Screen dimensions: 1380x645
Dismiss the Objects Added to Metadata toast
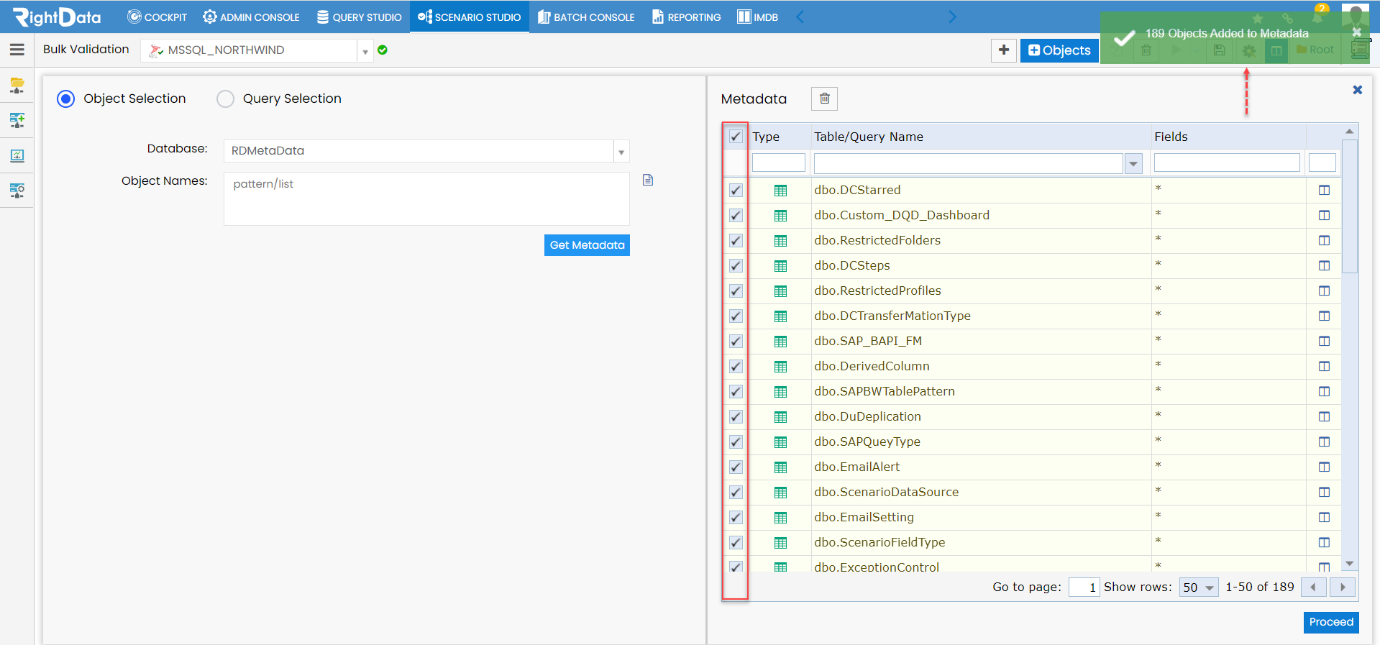pyautogui.click(x=1357, y=32)
